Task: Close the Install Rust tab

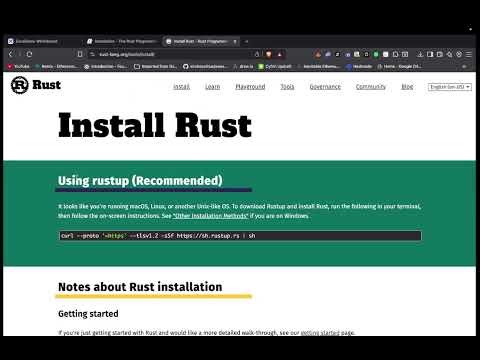Action: tap(235, 41)
